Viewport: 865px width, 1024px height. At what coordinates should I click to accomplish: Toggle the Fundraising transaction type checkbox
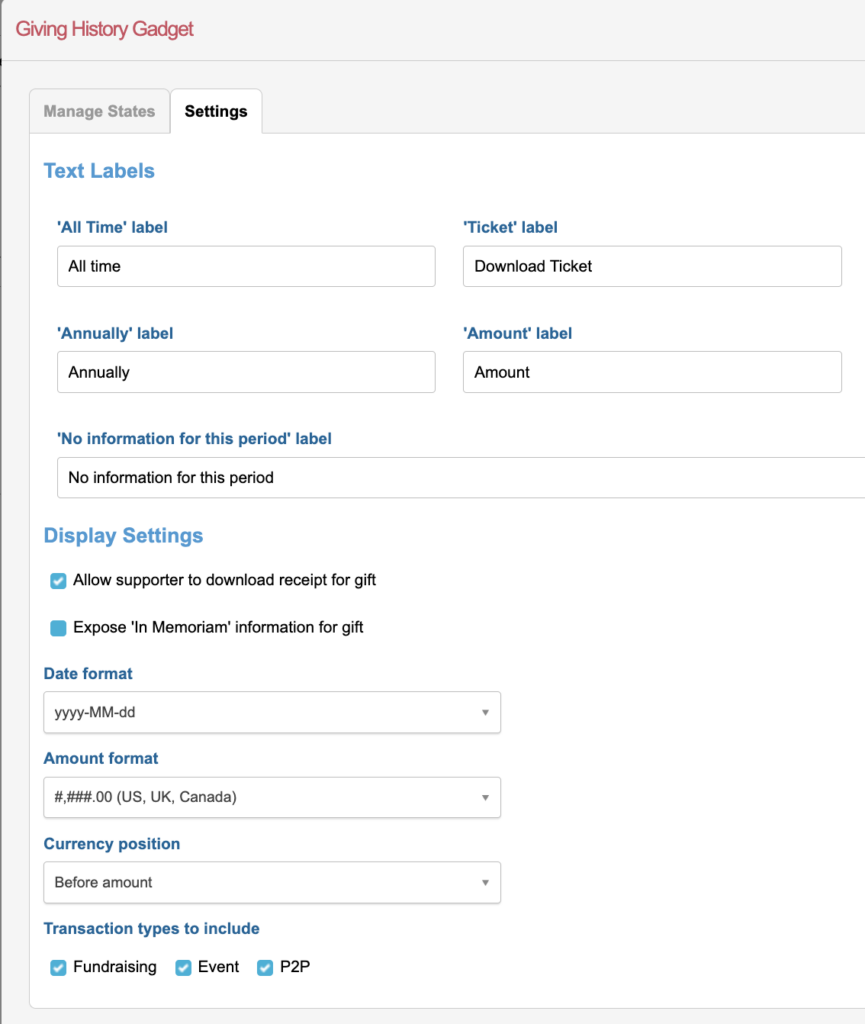(58, 968)
